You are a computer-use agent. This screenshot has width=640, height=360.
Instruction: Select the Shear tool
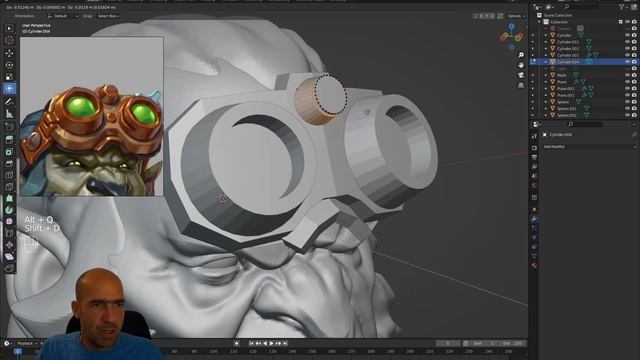click(9, 256)
